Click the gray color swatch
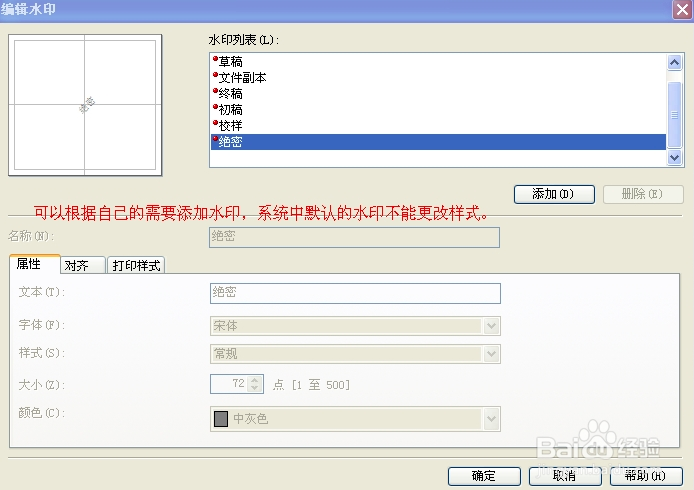The height and width of the screenshot is (490, 694). (x=220, y=419)
